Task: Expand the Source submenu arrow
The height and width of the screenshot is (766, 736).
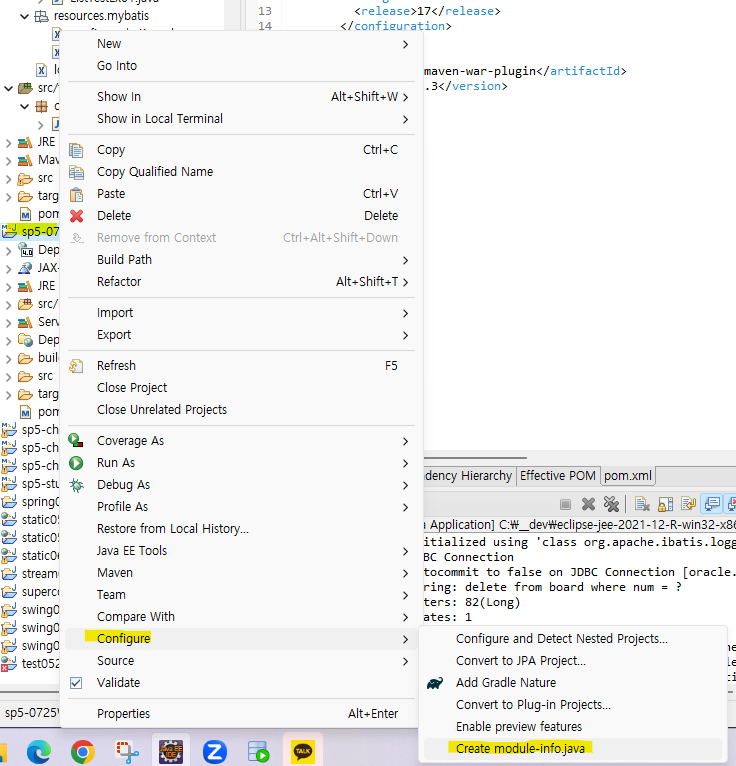Action: [405, 661]
